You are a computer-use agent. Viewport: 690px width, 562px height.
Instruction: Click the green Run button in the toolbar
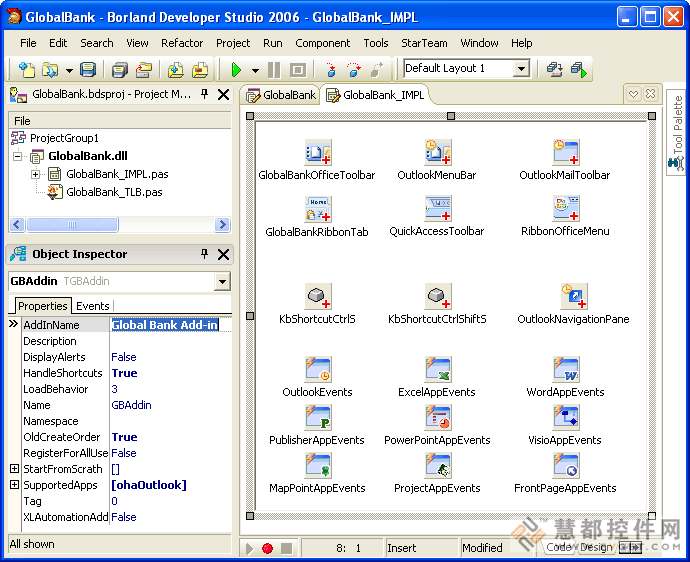tap(236, 70)
